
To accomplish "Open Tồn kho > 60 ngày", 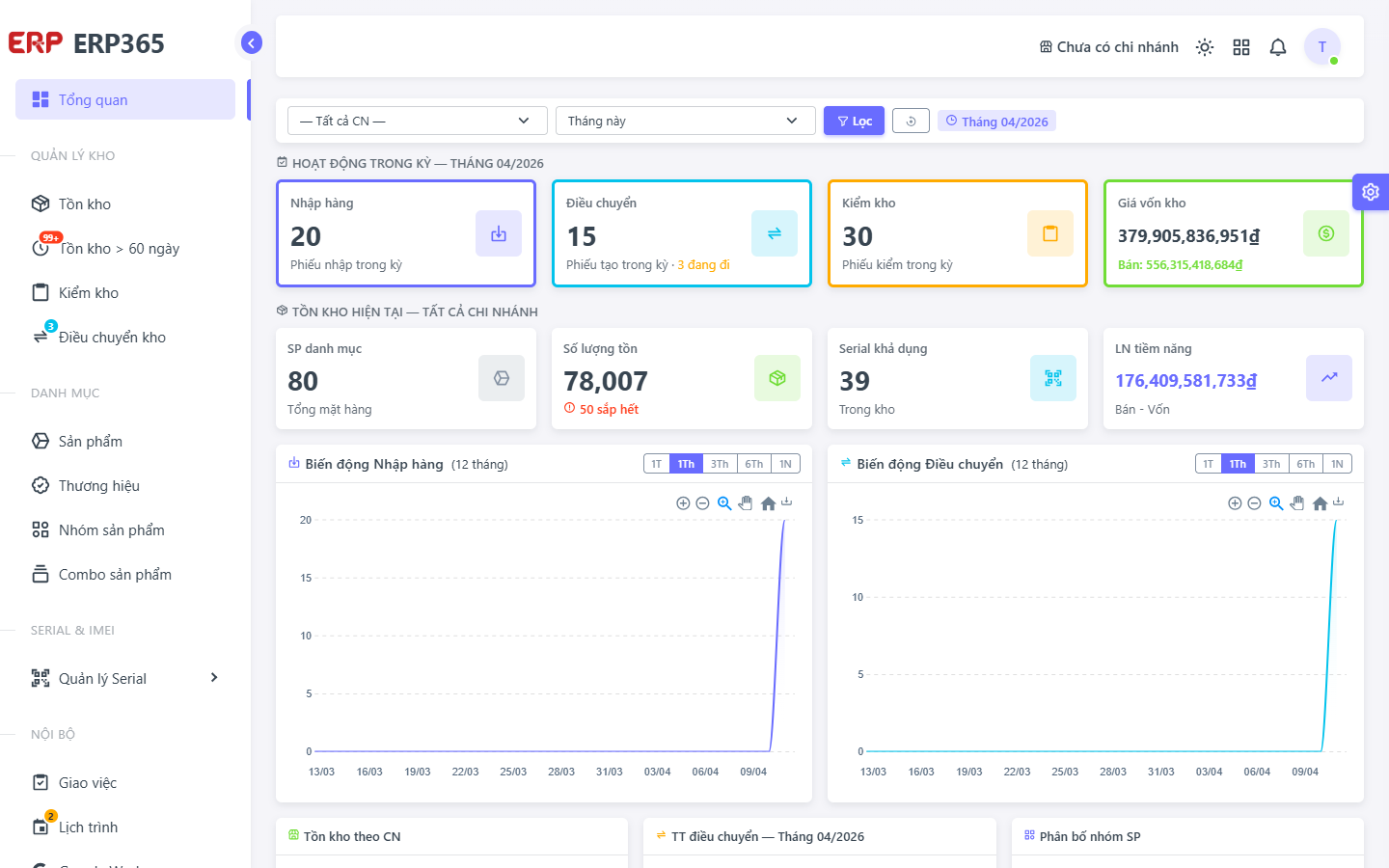I will [125, 248].
